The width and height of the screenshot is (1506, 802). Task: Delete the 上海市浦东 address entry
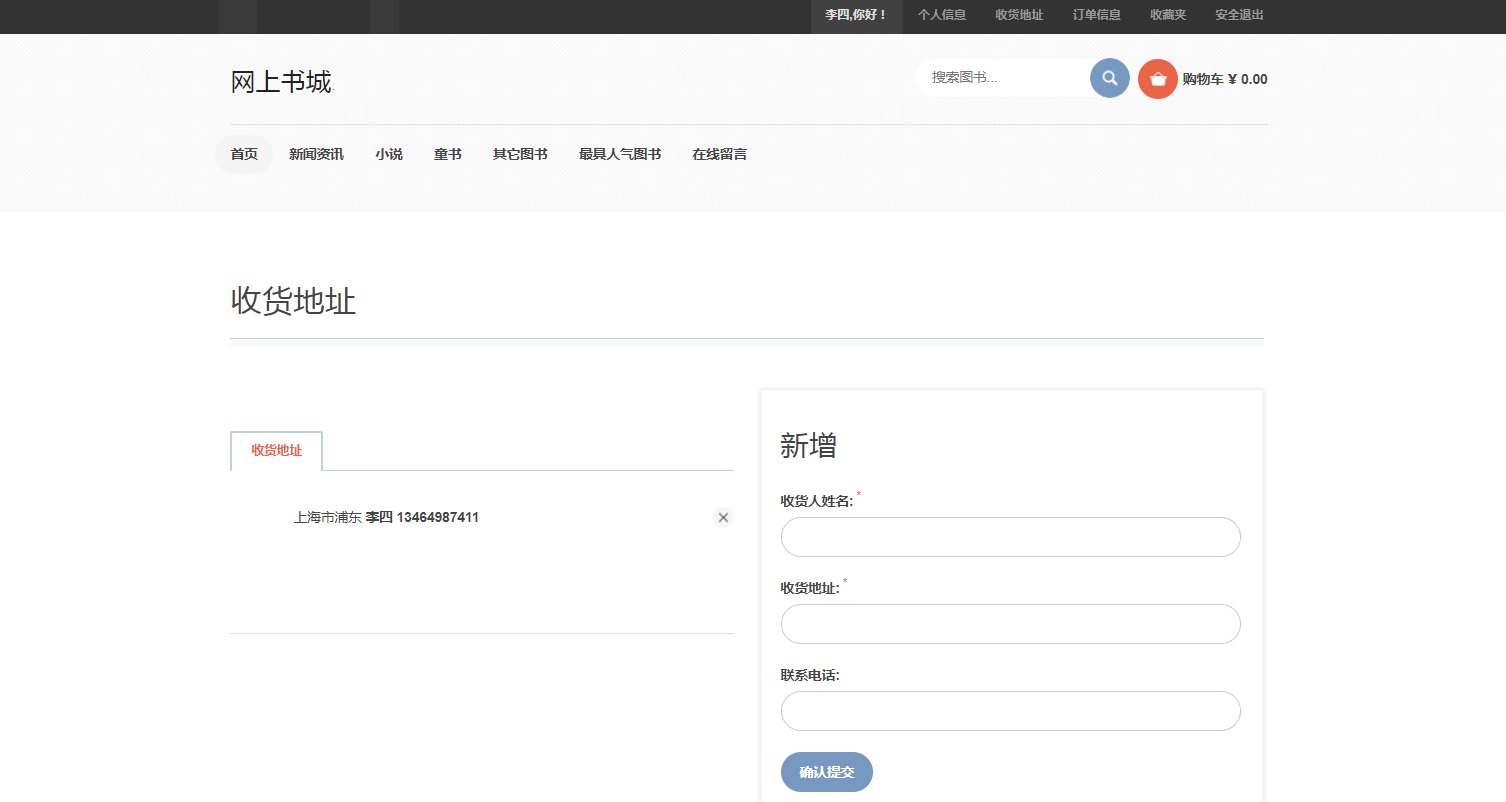coord(724,517)
